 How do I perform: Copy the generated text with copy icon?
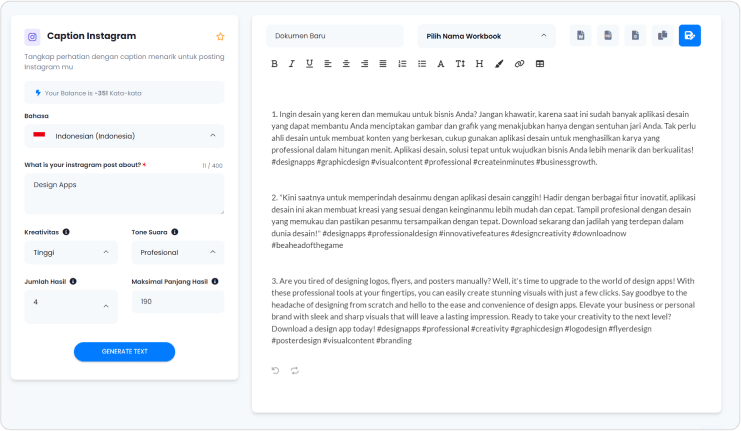pos(662,36)
